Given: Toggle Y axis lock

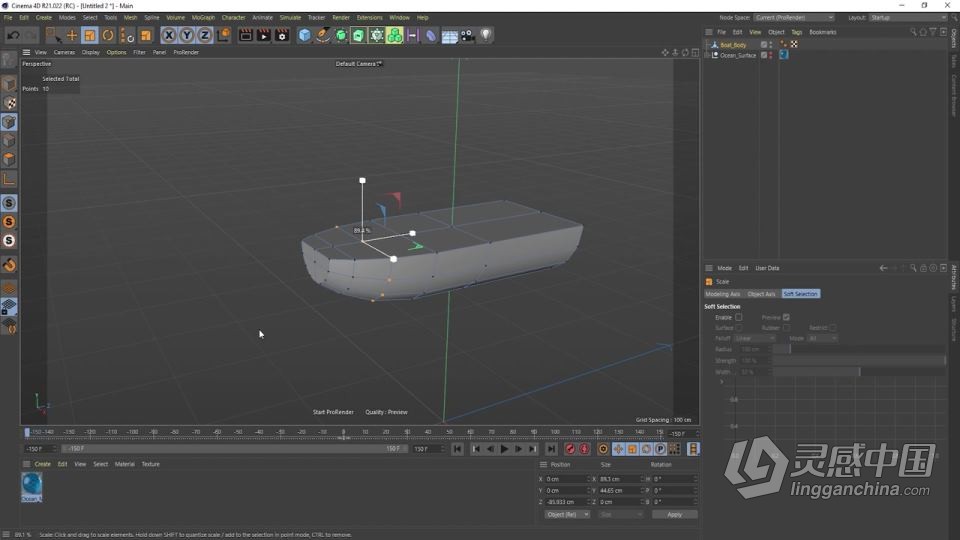Looking at the screenshot, I should [186, 36].
